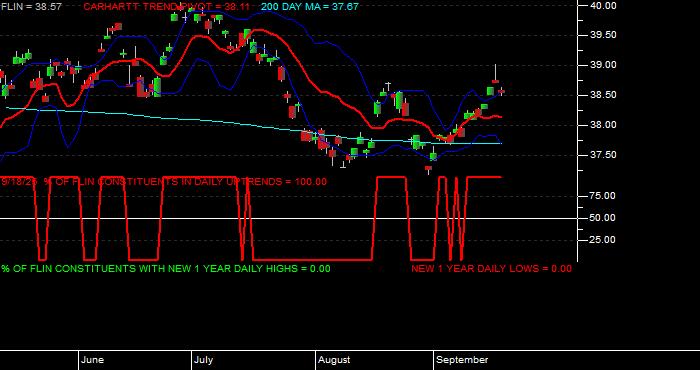700x370 pixels.
Task: Click the 25.00 percent axis label
Action: pyautogui.click(x=603, y=240)
